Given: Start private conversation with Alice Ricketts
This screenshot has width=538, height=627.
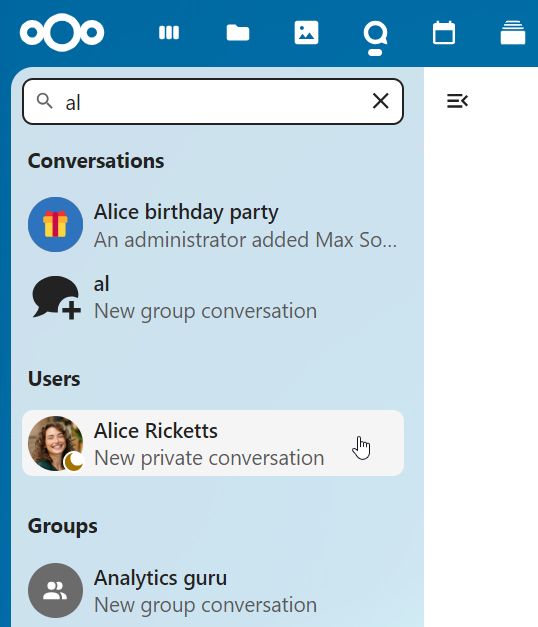Looking at the screenshot, I should click(x=213, y=443).
